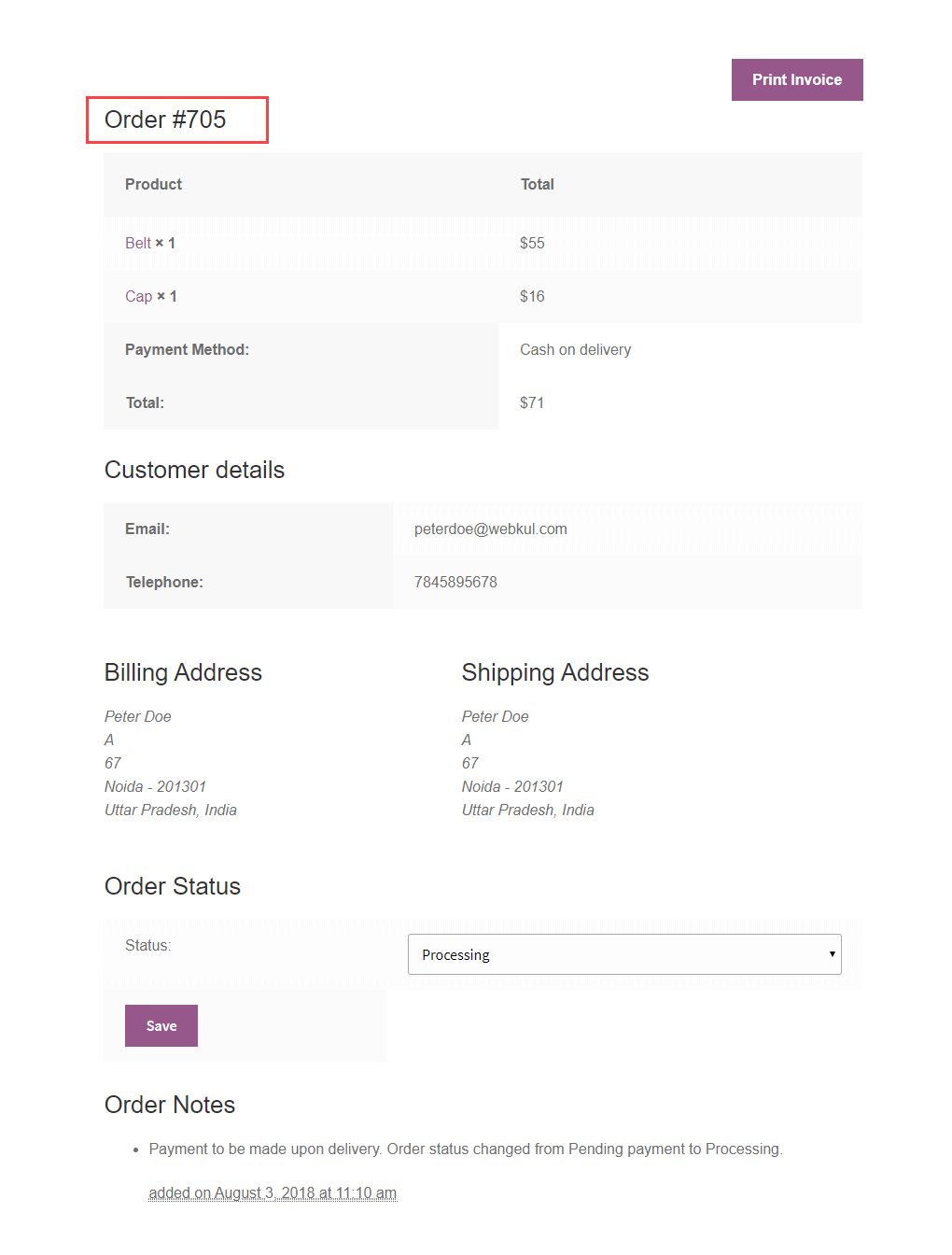Image resolution: width=952 pixels, height=1255 pixels.
Task: Click the $16 Cap price
Action: [532, 296]
